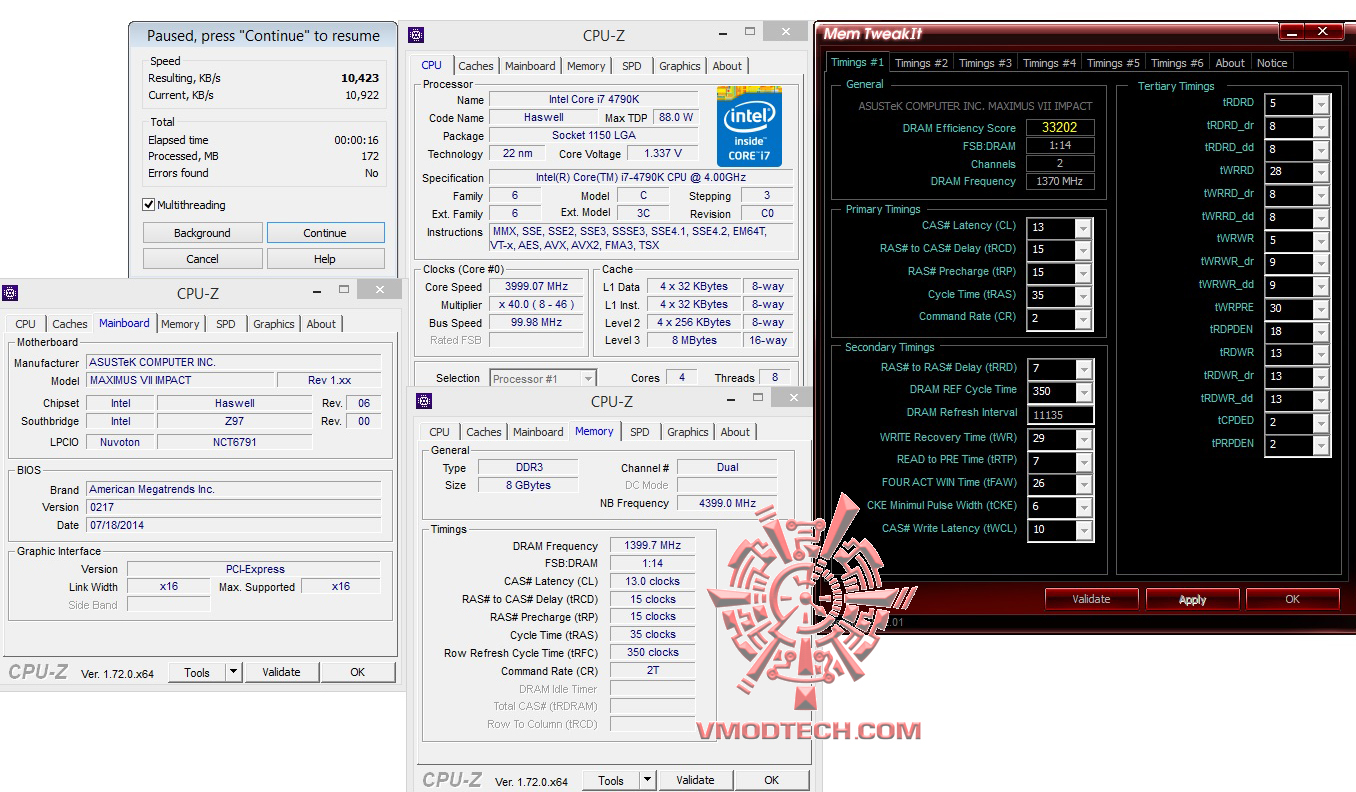The height and width of the screenshot is (792, 1356).
Task: Expand the tRDRD dropdown showing 5
Action: pyautogui.click(x=1321, y=105)
